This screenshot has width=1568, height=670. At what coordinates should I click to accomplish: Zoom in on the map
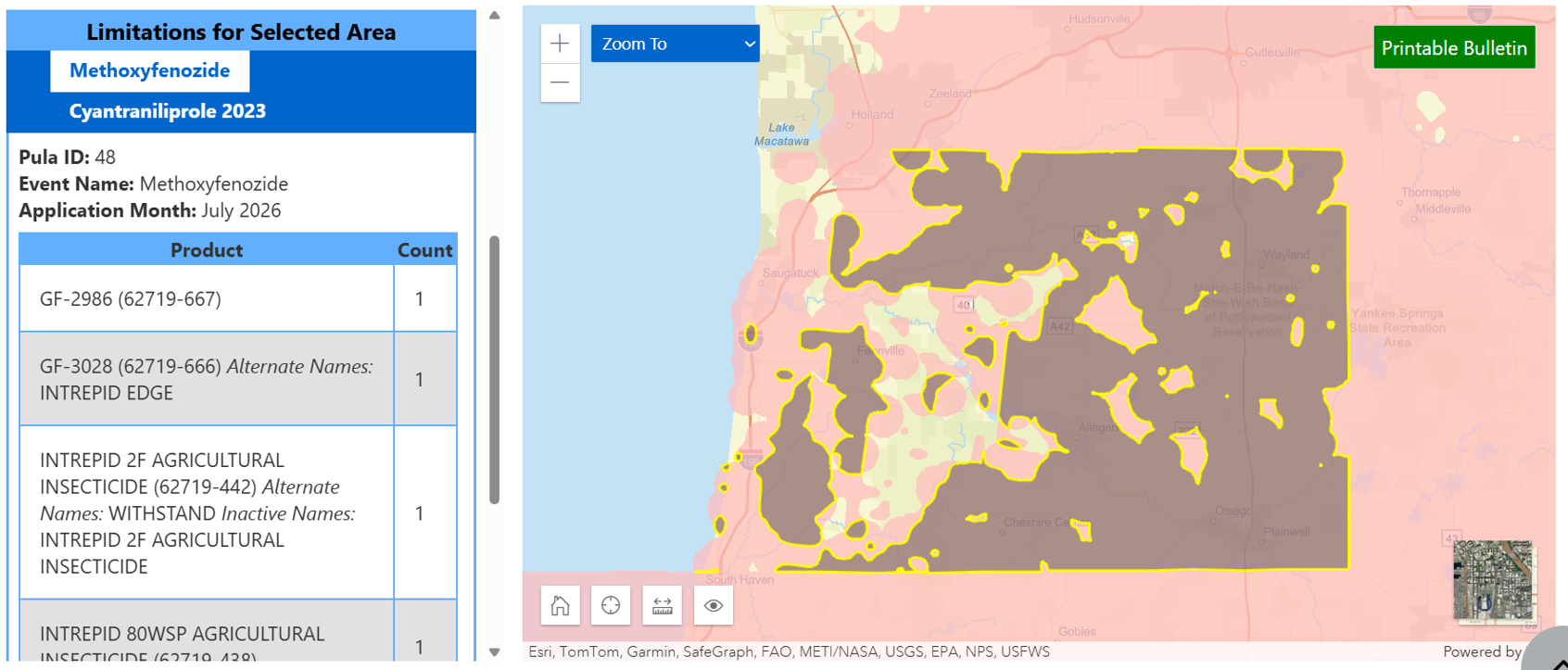point(560,44)
